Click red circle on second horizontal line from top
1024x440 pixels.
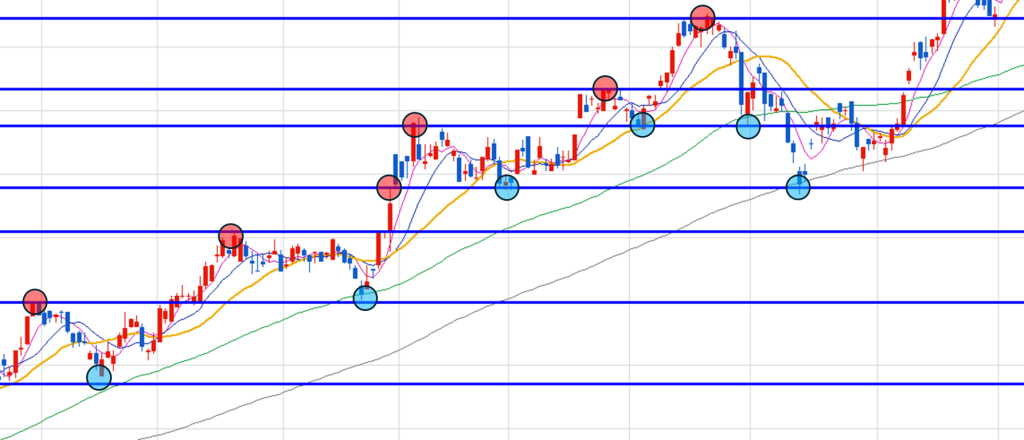605,88
